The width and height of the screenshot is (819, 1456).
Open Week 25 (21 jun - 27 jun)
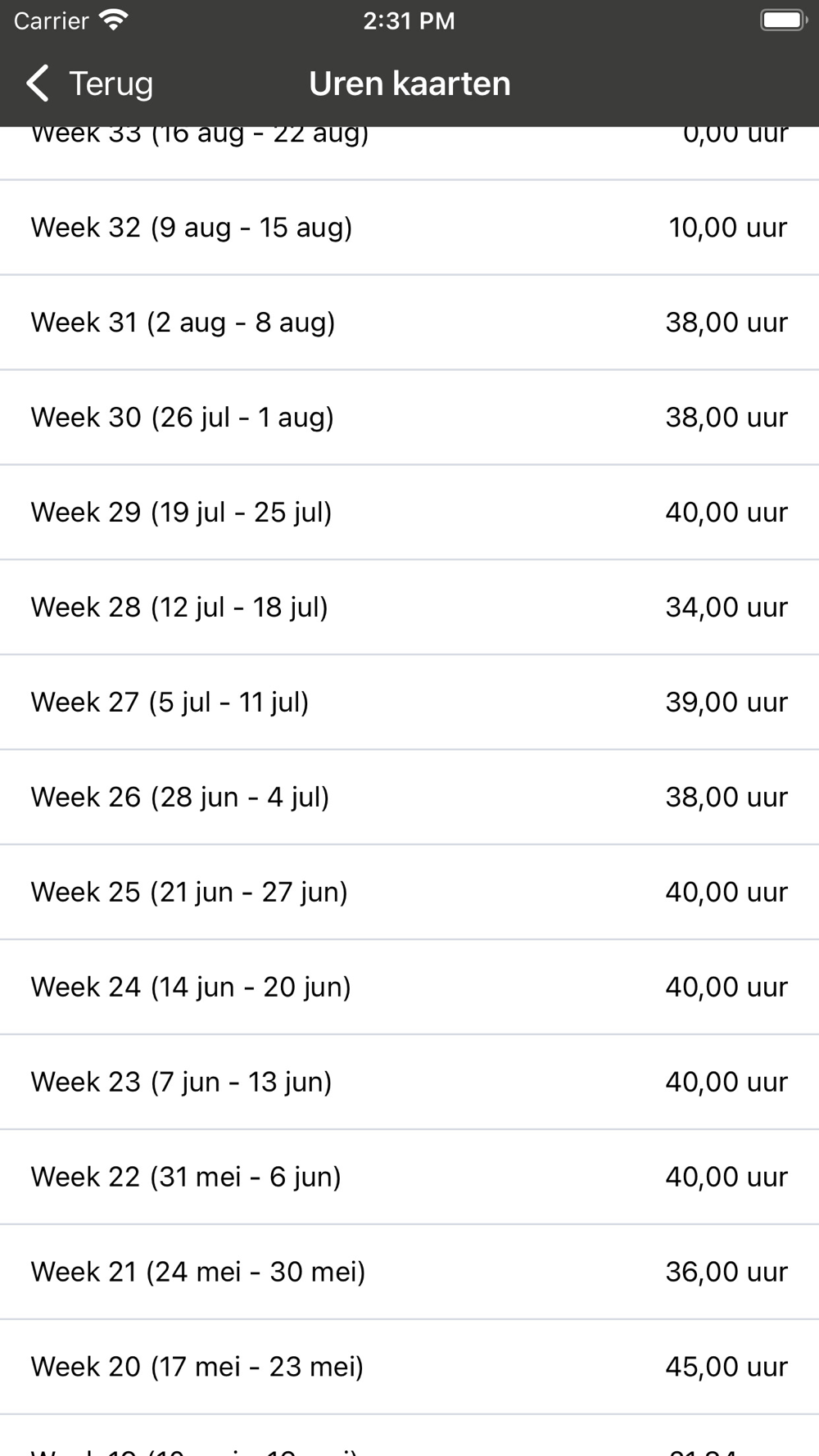coord(409,893)
